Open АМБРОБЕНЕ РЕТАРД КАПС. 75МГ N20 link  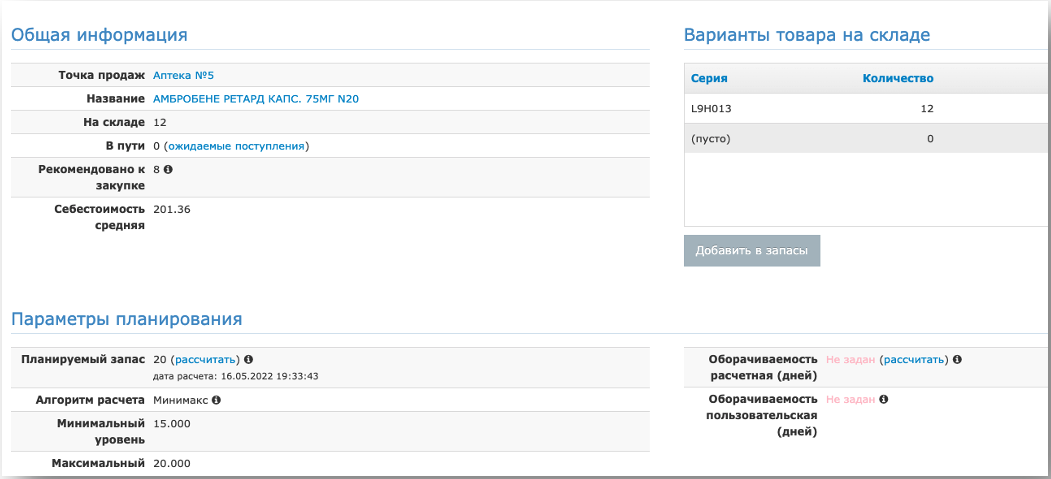point(256,99)
